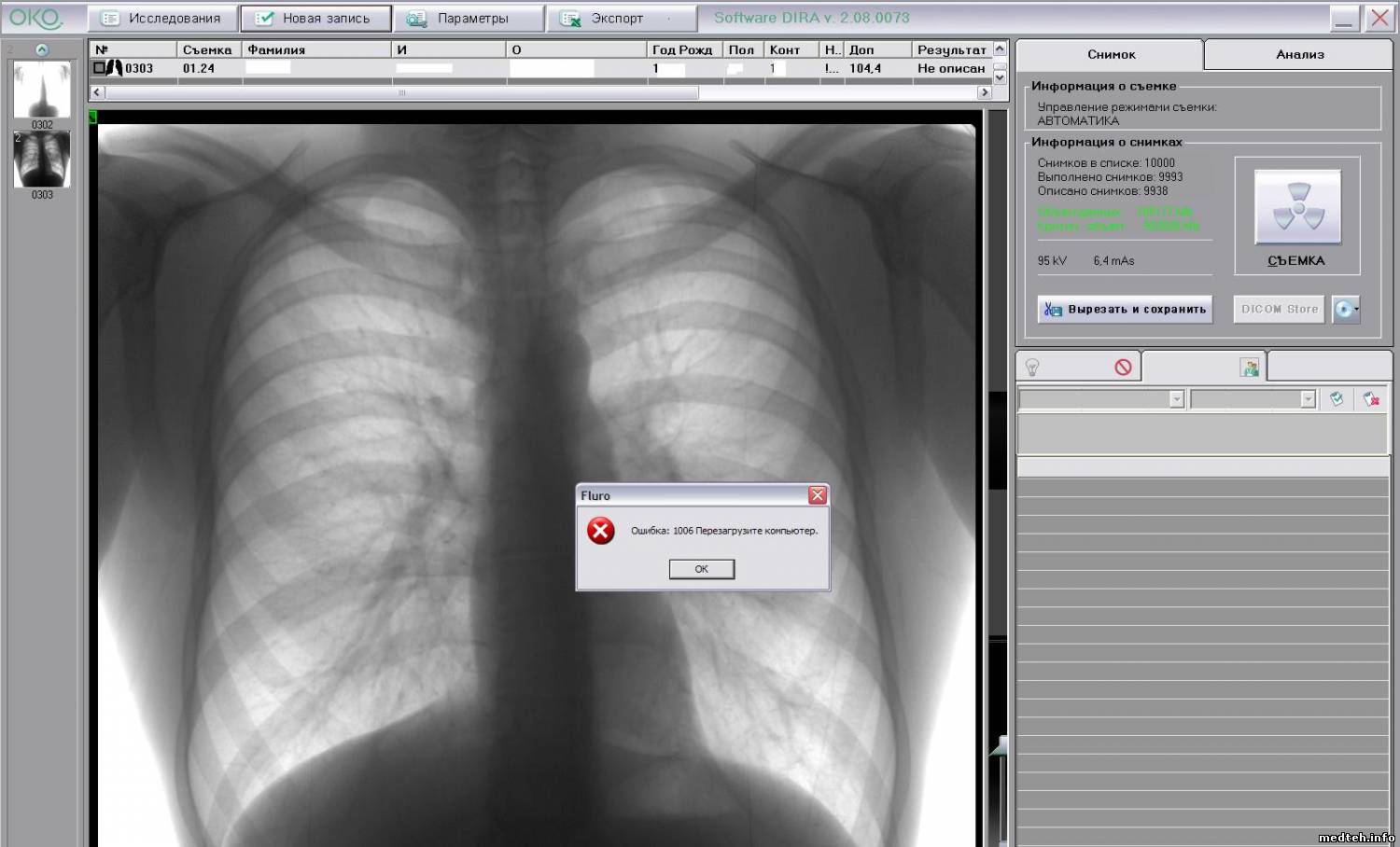Image resolution: width=1400 pixels, height=847 pixels.
Task: Collapse thumbnail strip with up chevron
Action: pyautogui.click(x=42, y=49)
